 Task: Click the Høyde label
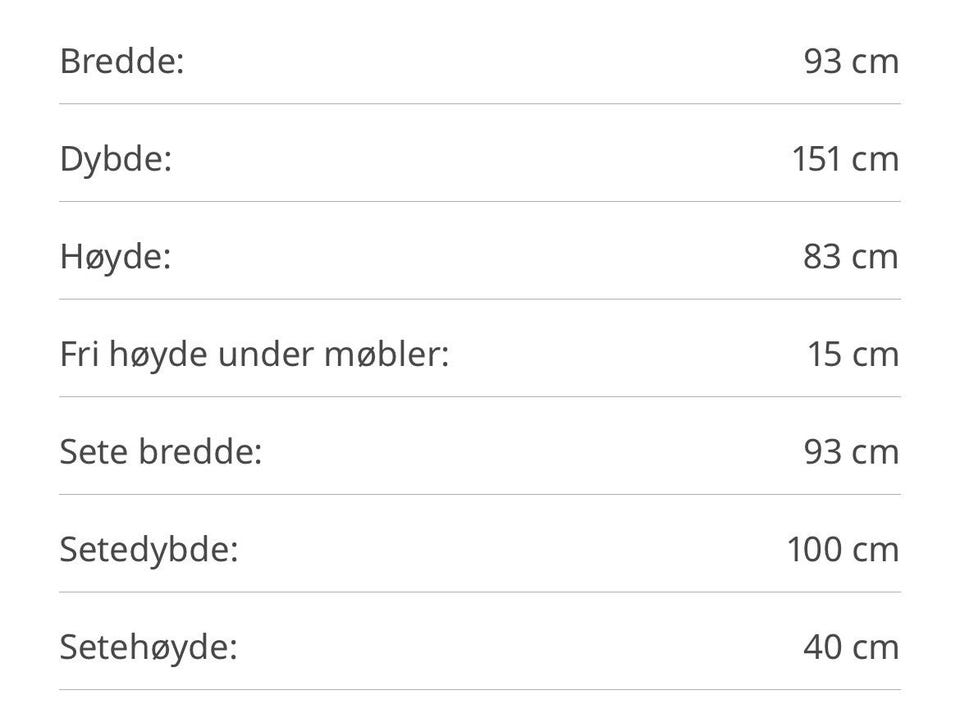115,256
